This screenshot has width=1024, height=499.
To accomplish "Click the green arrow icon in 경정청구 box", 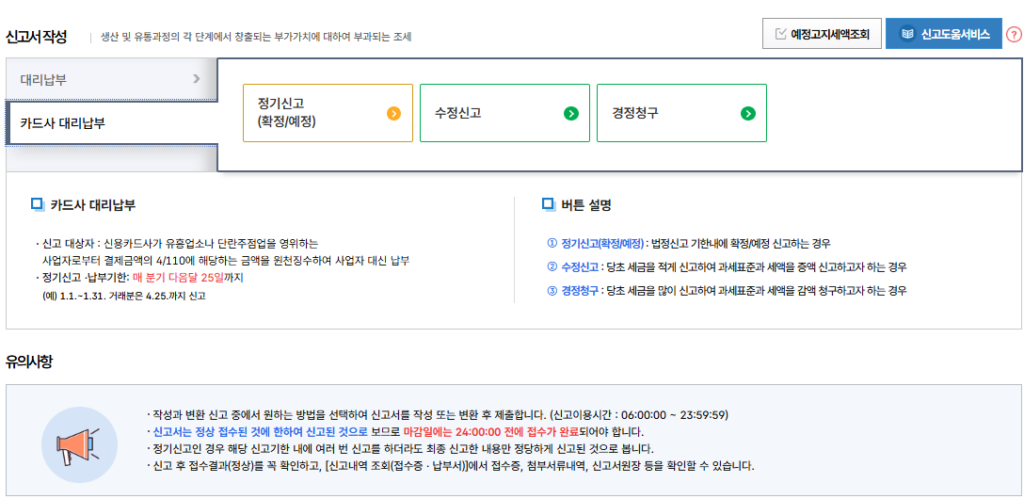I will (x=747, y=113).
